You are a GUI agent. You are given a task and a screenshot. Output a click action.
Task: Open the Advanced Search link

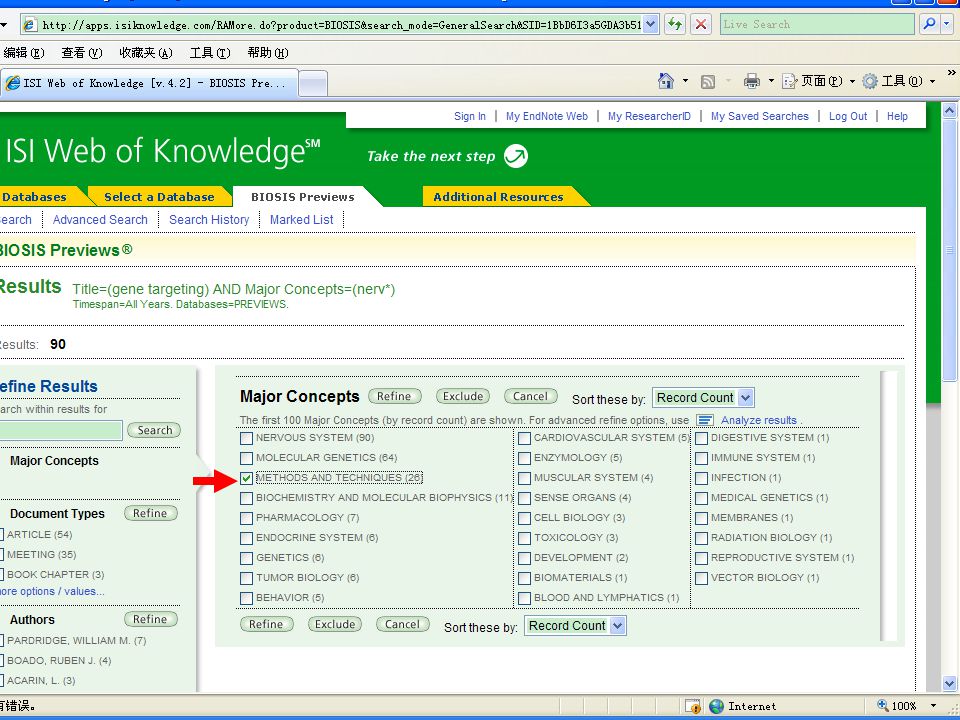tap(100, 219)
